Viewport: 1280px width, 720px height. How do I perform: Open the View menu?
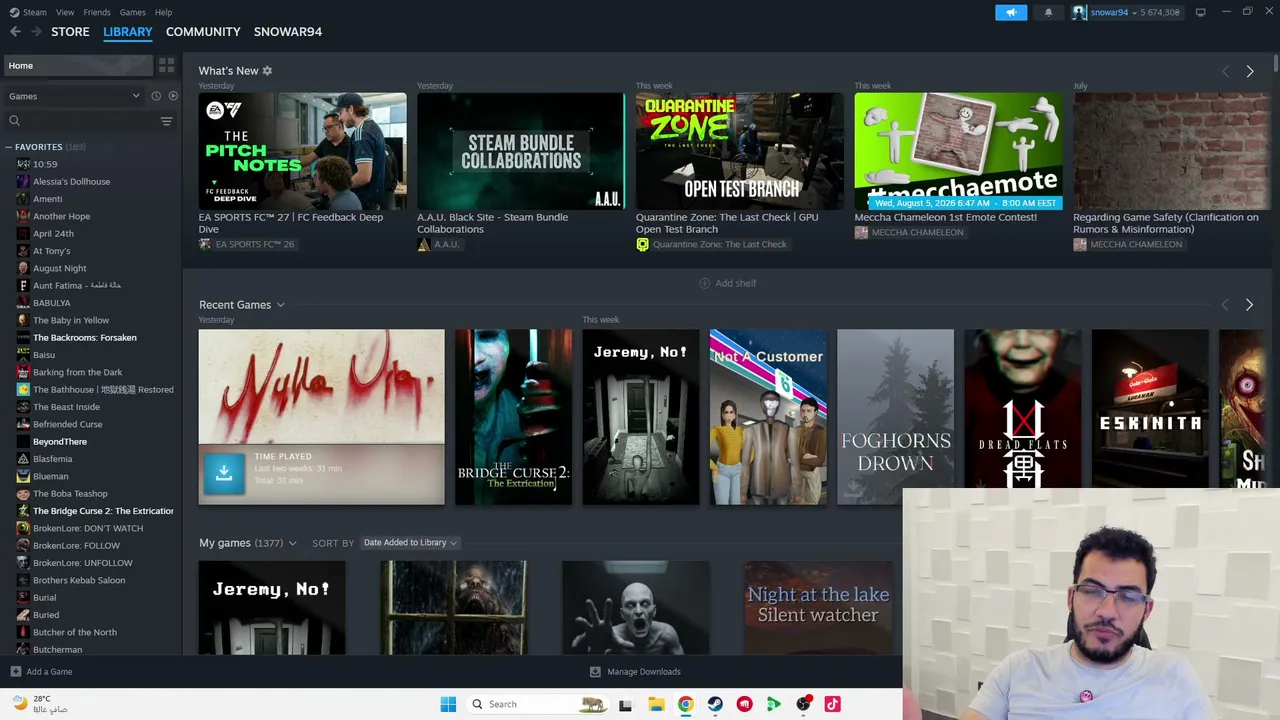(65, 12)
